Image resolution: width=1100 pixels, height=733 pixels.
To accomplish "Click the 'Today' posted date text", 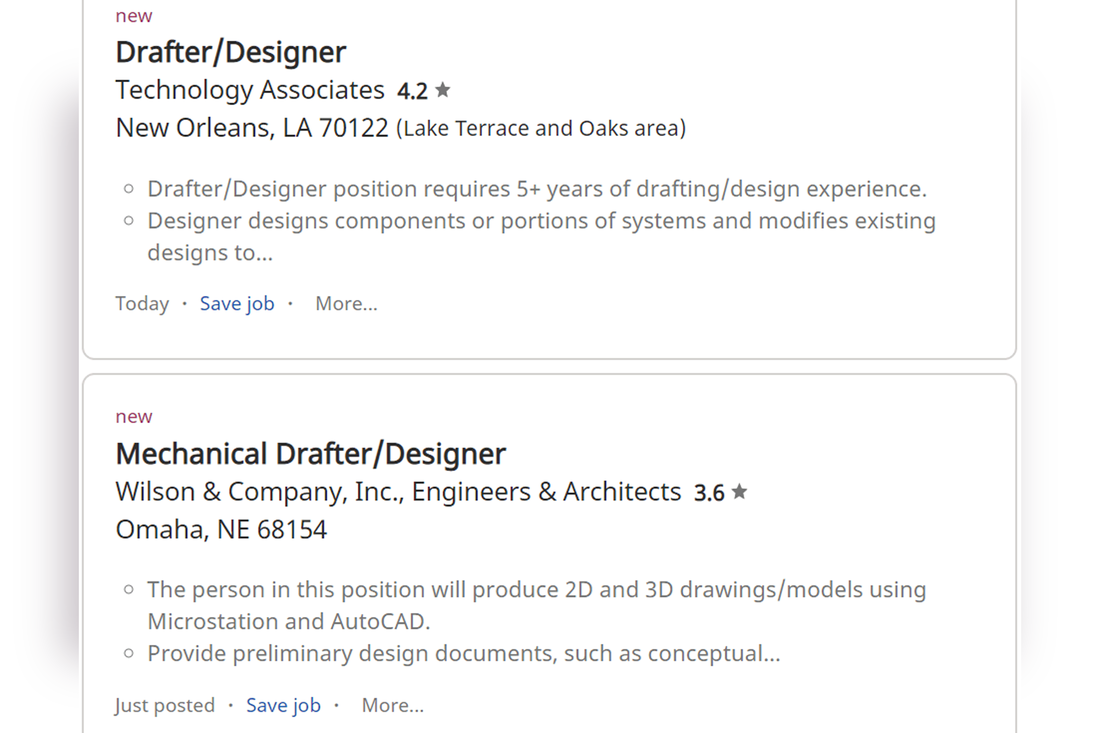I will pos(142,304).
